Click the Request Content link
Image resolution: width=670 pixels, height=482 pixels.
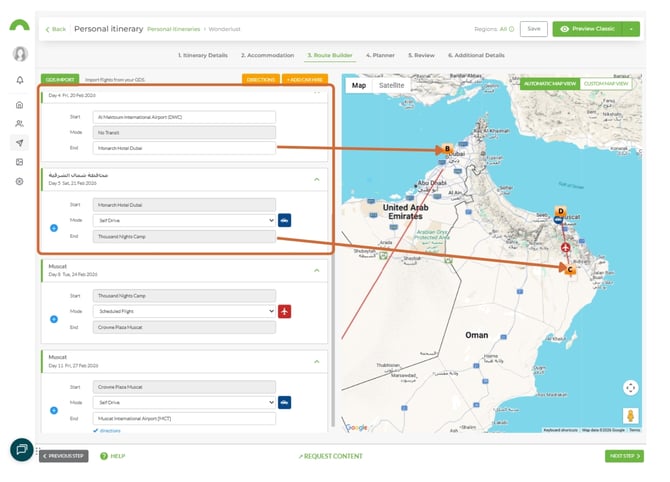pos(330,456)
